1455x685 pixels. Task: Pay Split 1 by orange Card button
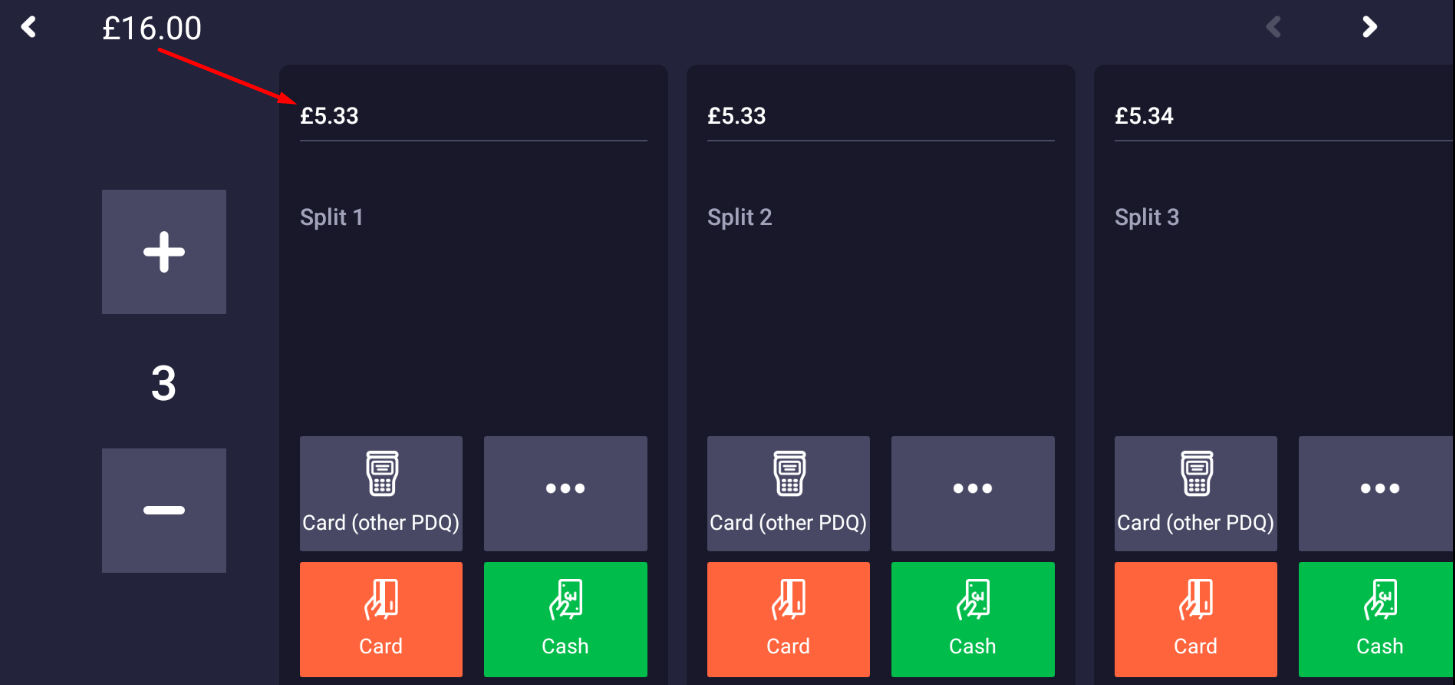(x=381, y=619)
